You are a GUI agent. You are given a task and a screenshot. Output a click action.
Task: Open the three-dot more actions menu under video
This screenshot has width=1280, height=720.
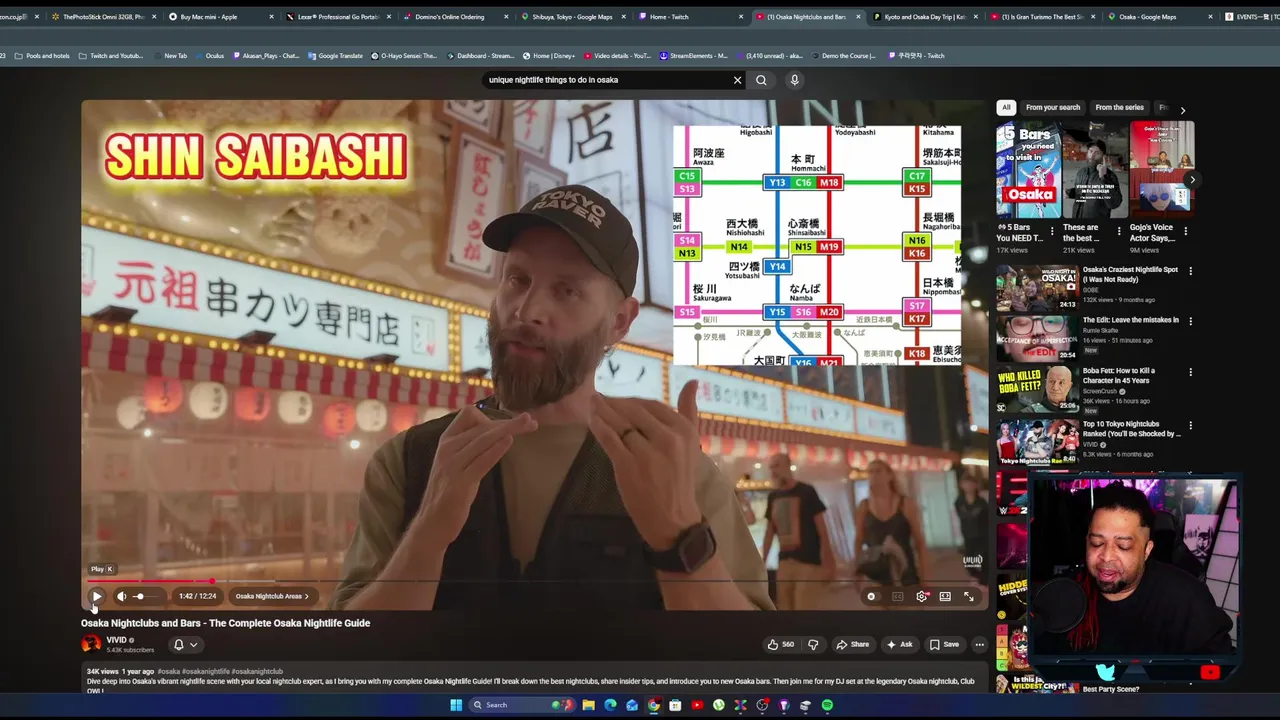(980, 645)
